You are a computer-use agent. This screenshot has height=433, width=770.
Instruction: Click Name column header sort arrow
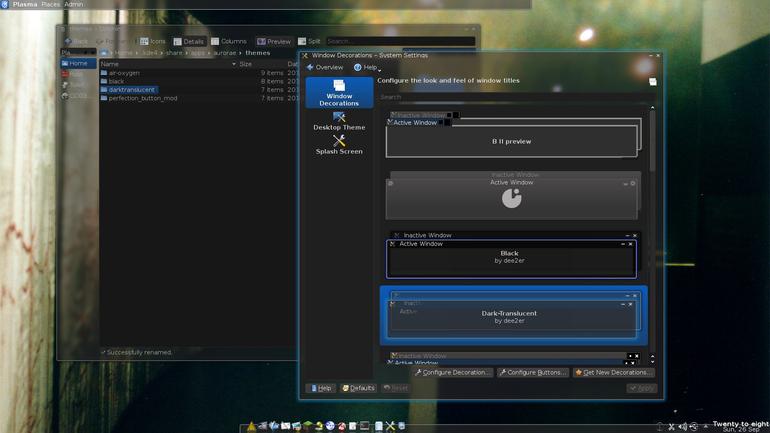click(x=234, y=64)
